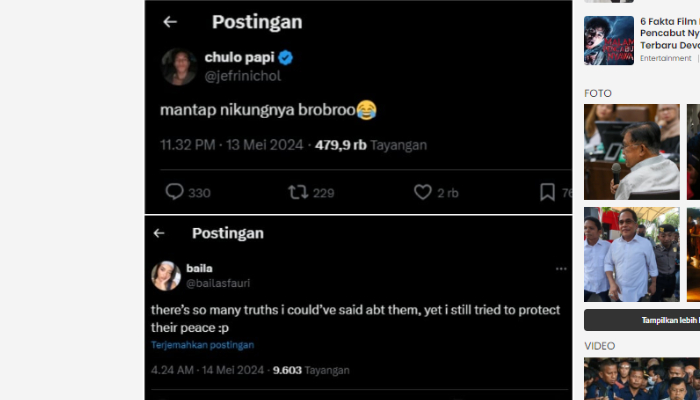Open the @bailasfauri username handle
Screen dimensions: 700x400
219,283
